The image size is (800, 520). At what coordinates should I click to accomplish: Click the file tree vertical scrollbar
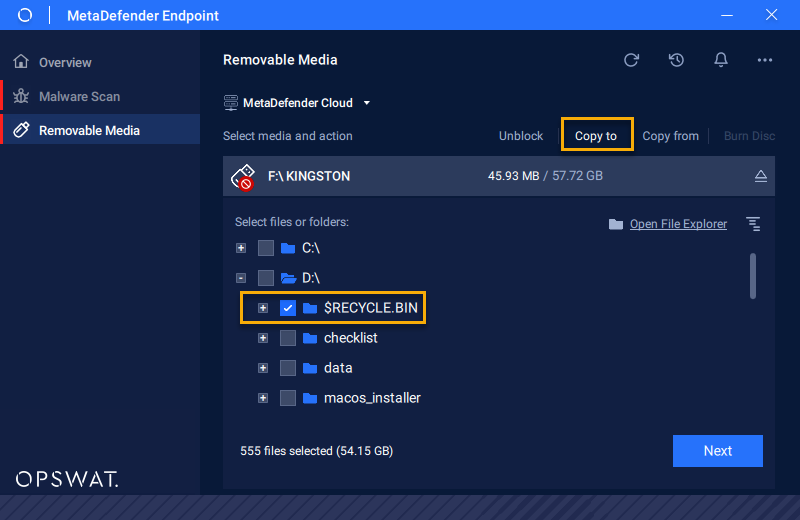(753, 276)
